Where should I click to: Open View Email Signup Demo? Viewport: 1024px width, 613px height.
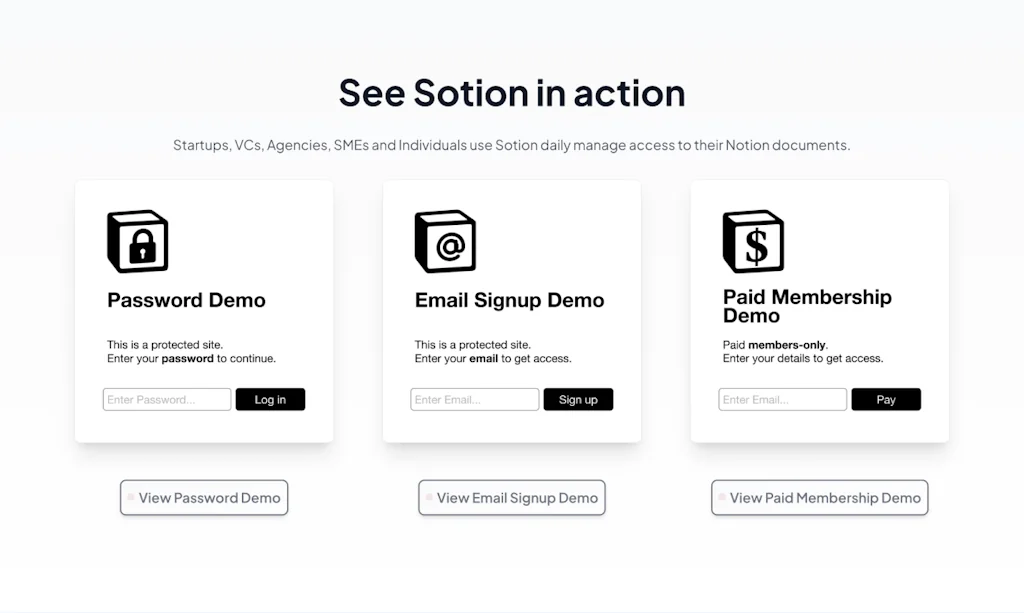click(512, 497)
